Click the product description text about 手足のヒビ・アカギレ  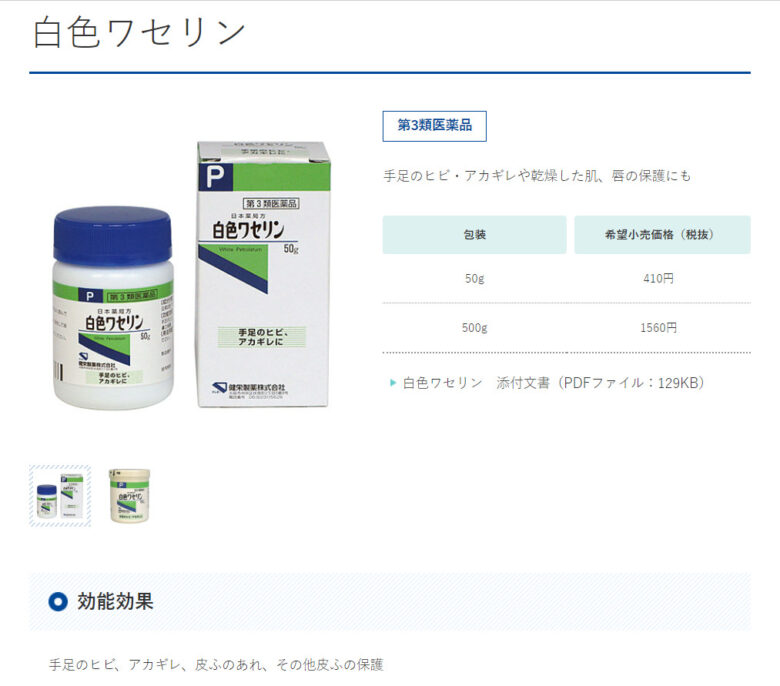(537, 176)
